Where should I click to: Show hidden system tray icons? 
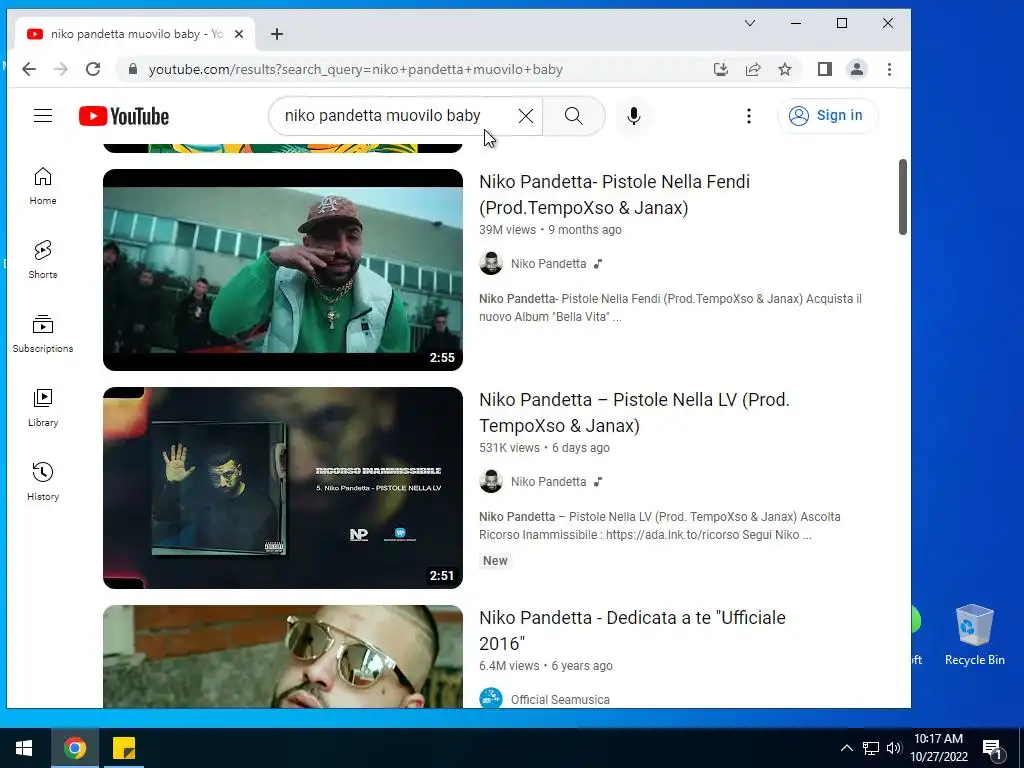[x=846, y=748]
